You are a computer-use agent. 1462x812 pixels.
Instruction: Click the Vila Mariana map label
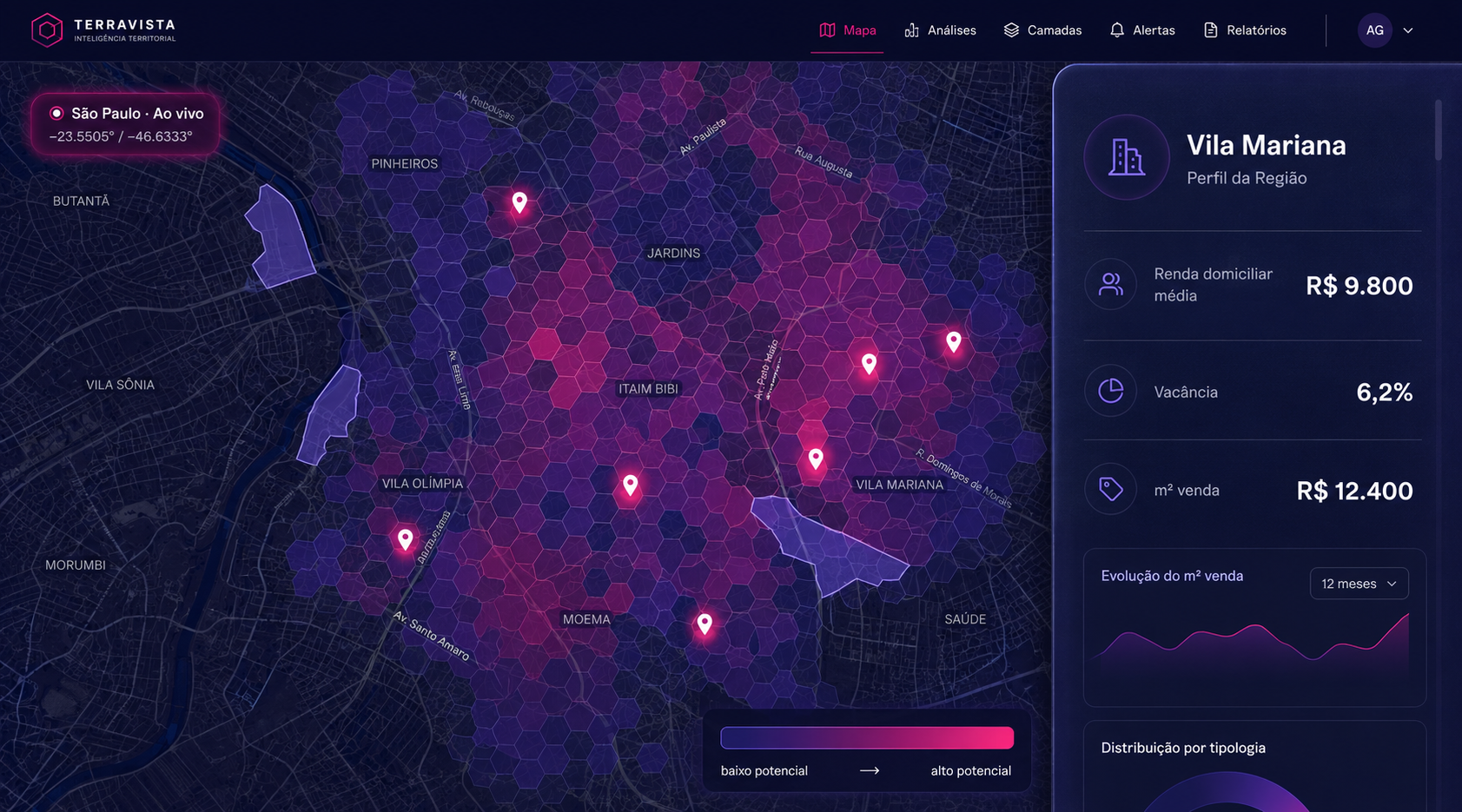pos(899,485)
